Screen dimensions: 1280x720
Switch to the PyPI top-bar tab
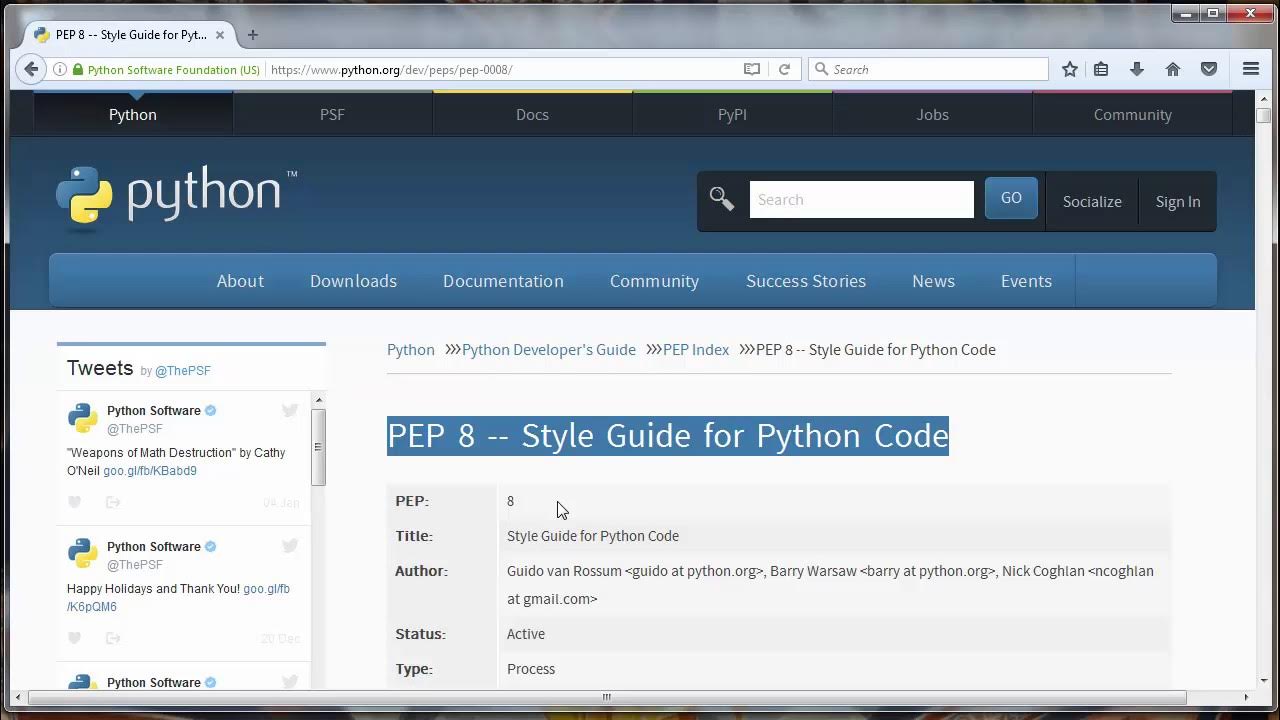732,114
